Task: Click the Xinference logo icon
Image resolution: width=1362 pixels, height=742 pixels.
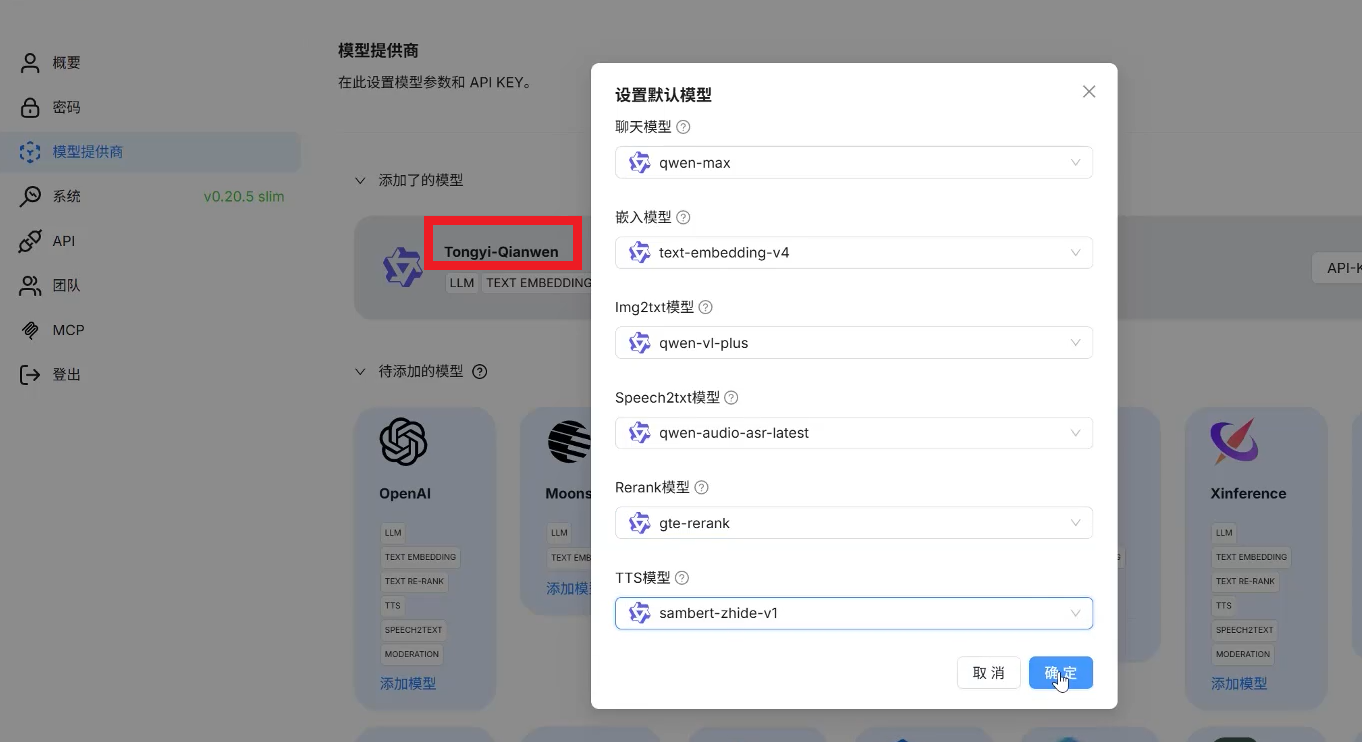Action: click(x=1234, y=442)
